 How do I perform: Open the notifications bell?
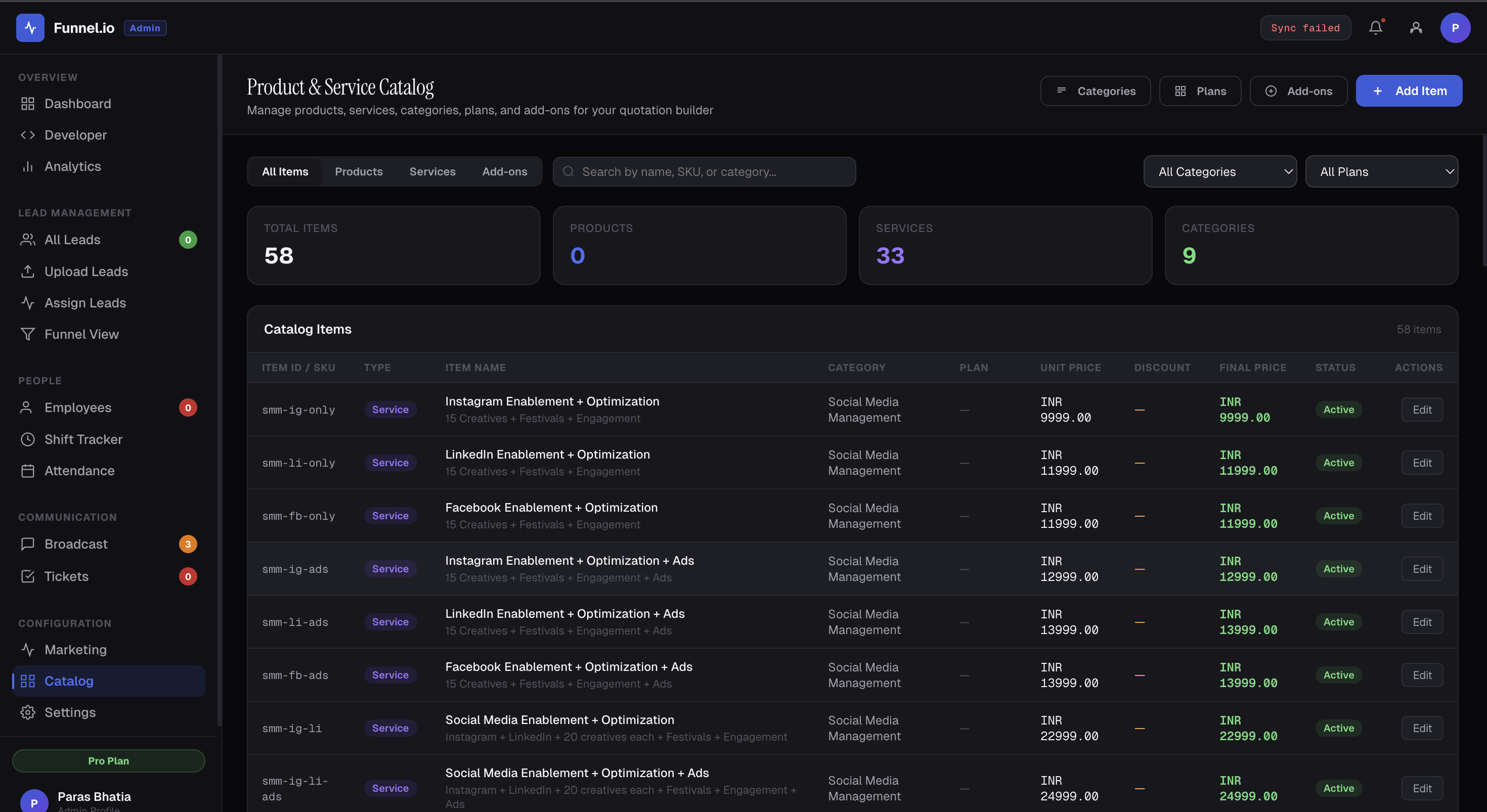(x=1376, y=28)
